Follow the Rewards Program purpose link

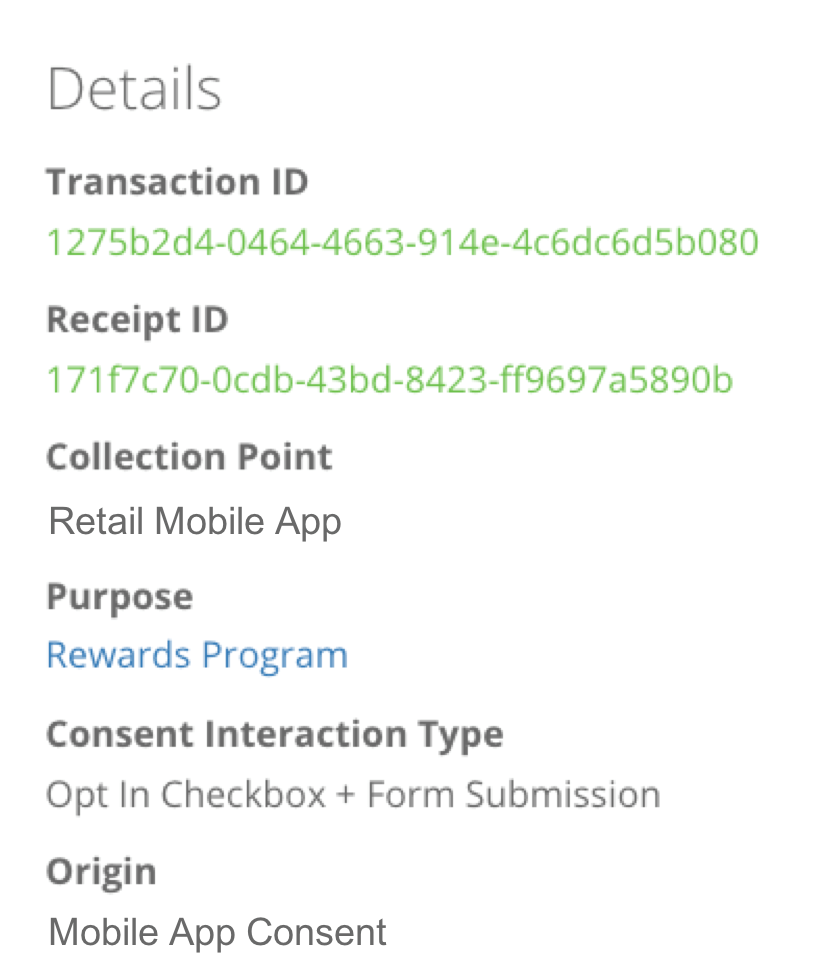(x=197, y=656)
